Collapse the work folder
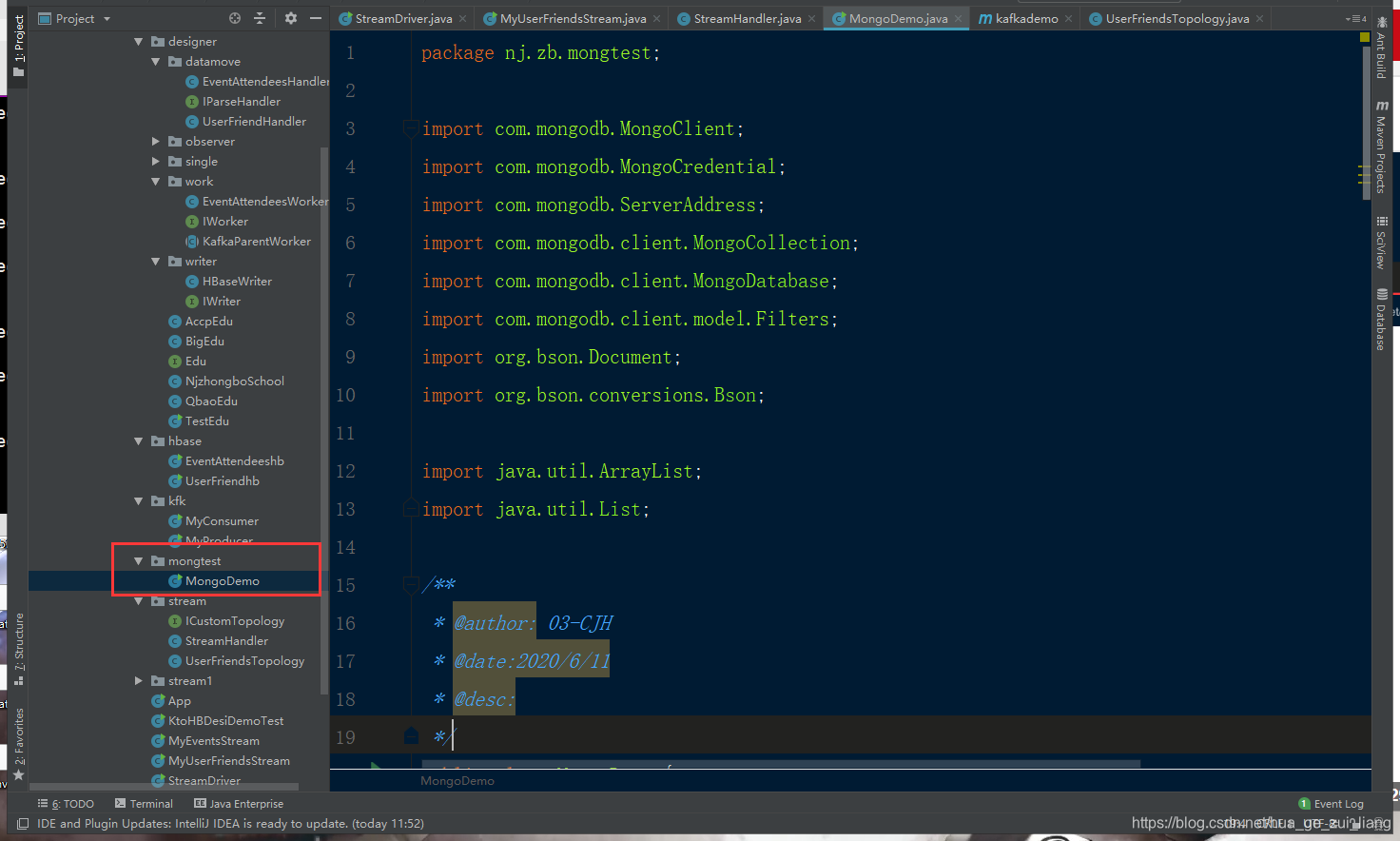The height and width of the screenshot is (841, 1400). (156, 182)
